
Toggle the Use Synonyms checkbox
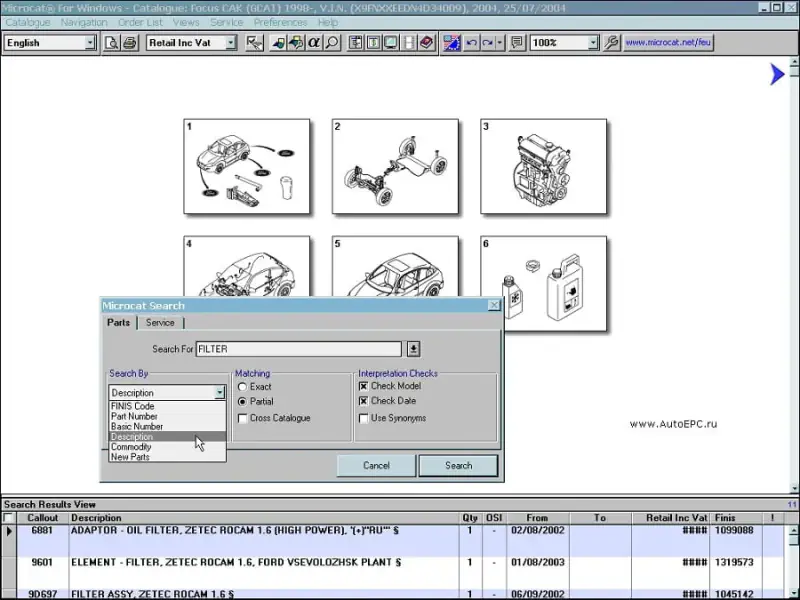click(x=364, y=418)
